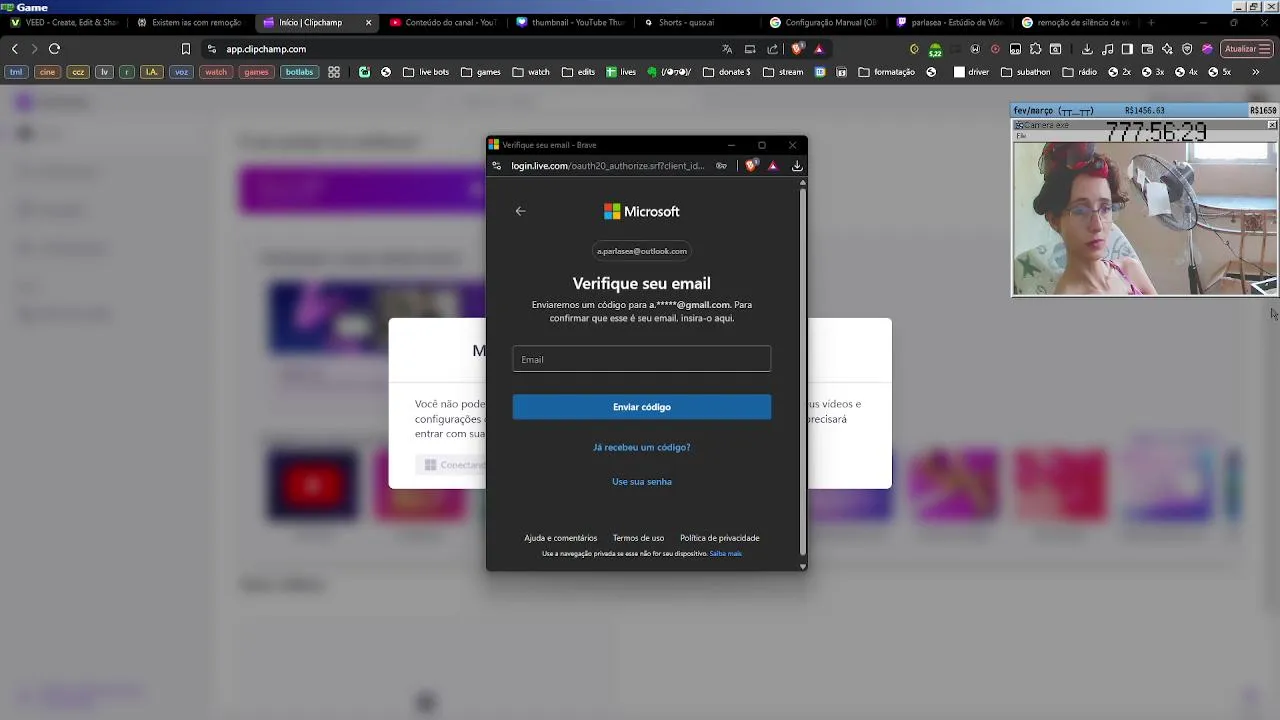Open the 'I.A.' bookmark
Image resolution: width=1280 pixels, height=720 pixels.
click(x=151, y=72)
